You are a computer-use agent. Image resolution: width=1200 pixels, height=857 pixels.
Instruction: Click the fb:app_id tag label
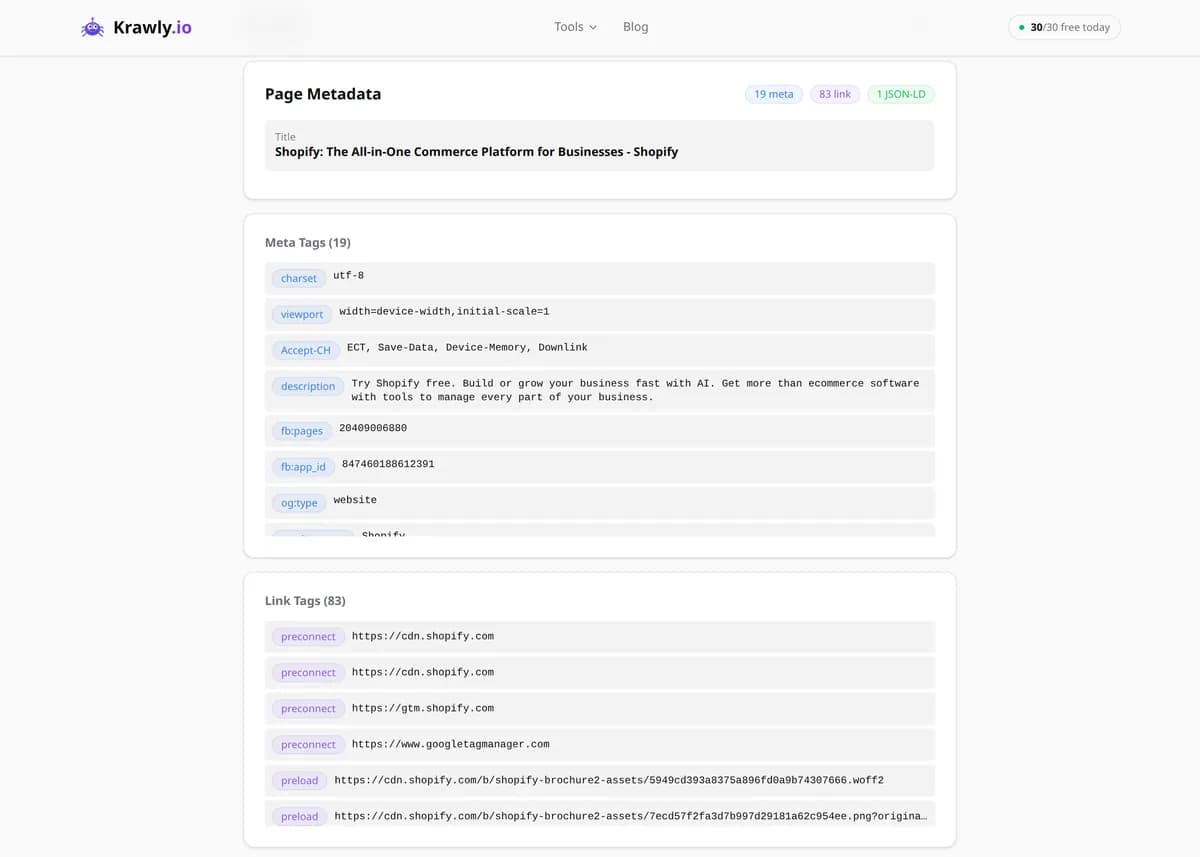coord(303,467)
